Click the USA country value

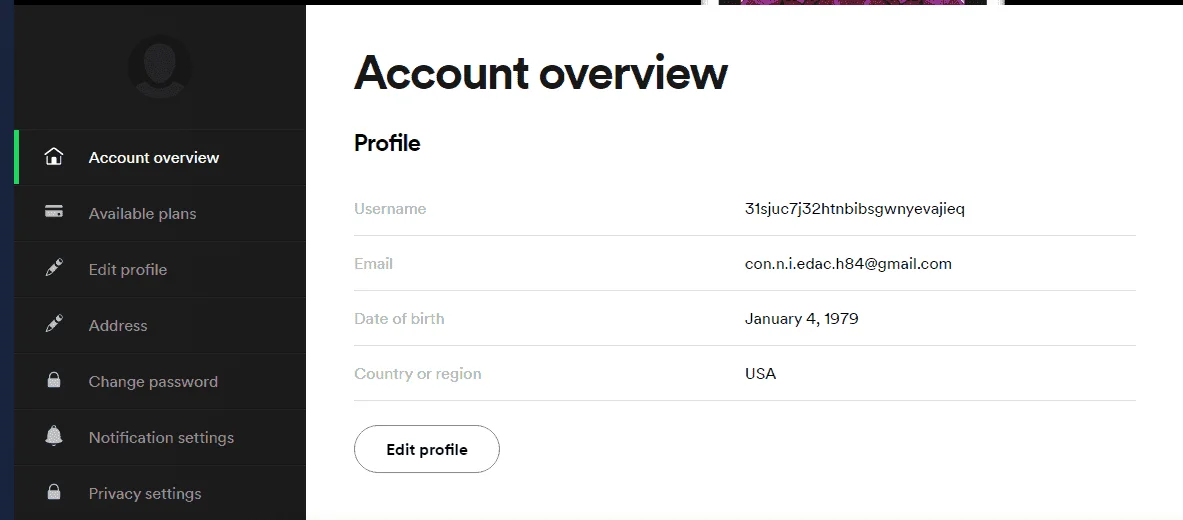click(760, 374)
